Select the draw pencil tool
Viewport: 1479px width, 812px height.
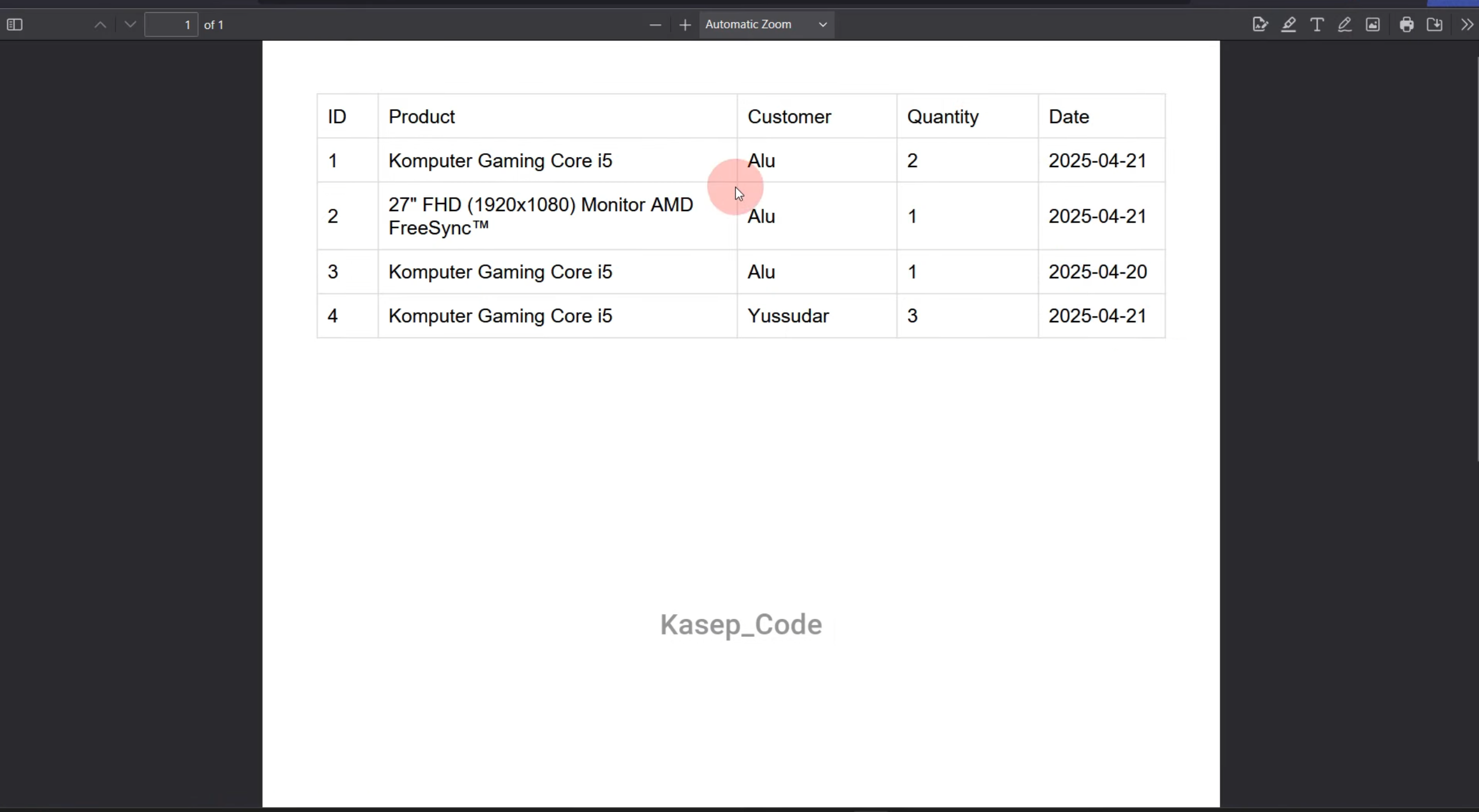1345,25
